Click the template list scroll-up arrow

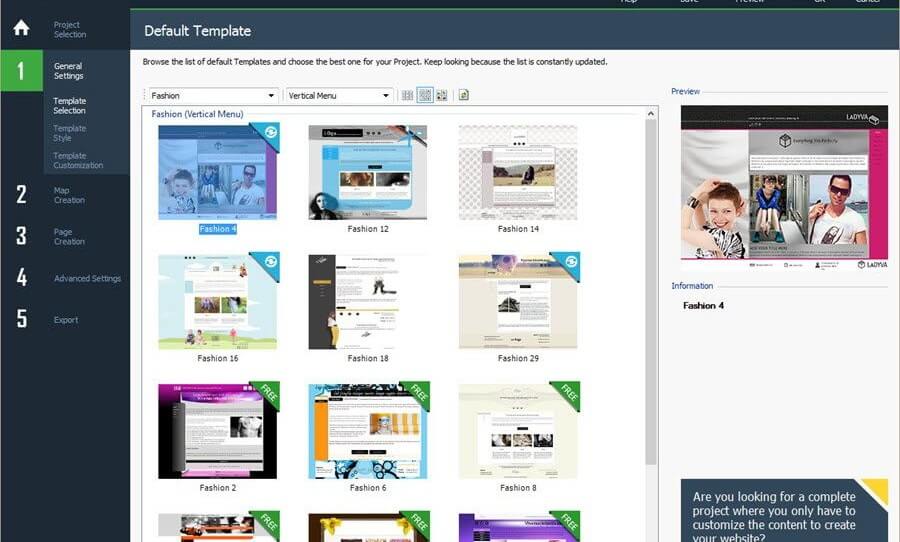pyautogui.click(x=650, y=113)
